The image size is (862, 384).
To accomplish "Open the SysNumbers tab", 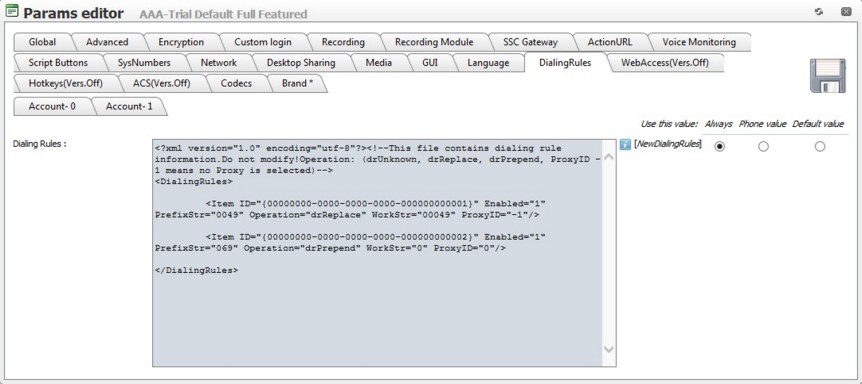I will (144, 63).
